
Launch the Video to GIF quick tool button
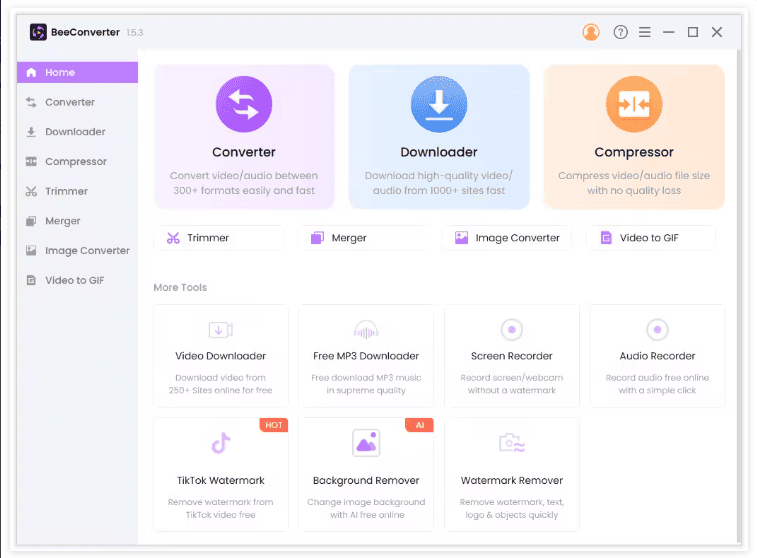[651, 238]
